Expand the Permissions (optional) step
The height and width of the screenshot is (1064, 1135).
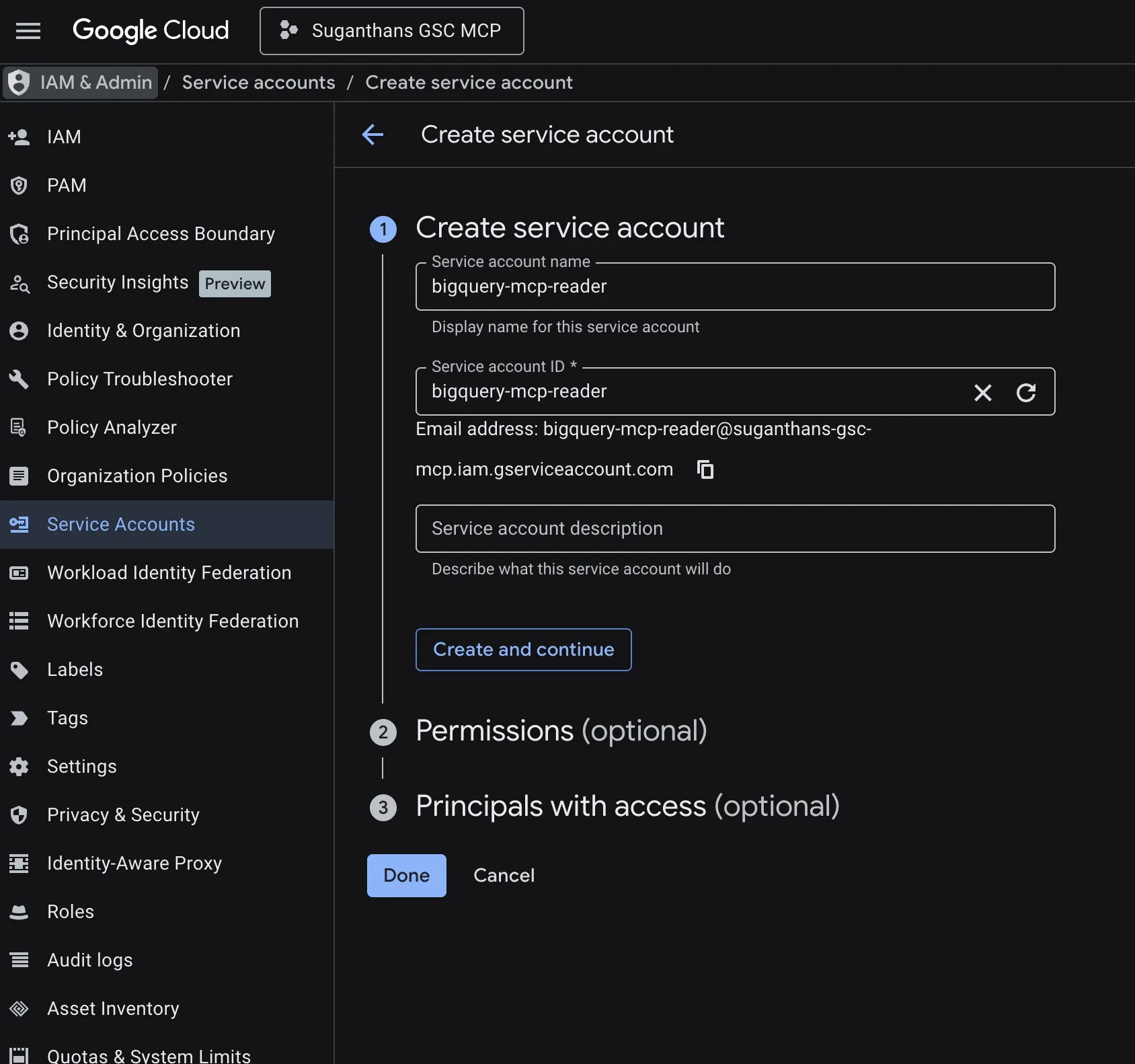pyautogui.click(x=561, y=731)
